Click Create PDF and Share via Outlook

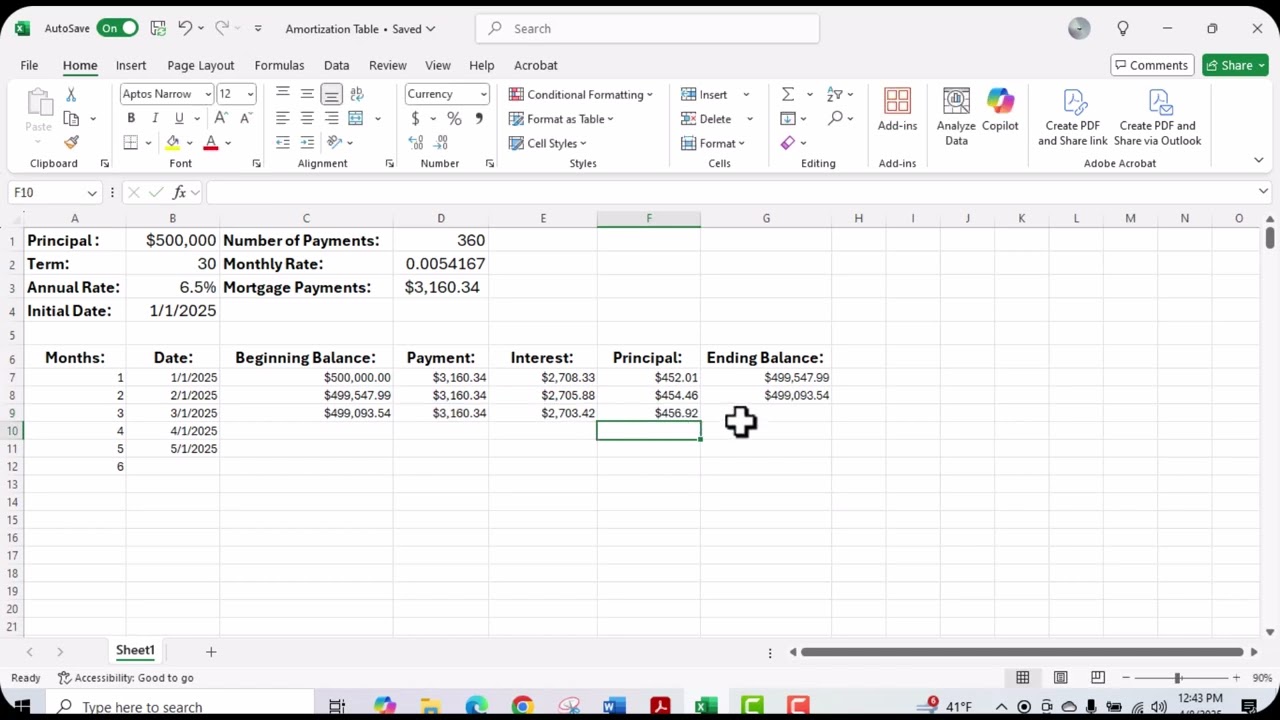click(x=1158, y=117)
